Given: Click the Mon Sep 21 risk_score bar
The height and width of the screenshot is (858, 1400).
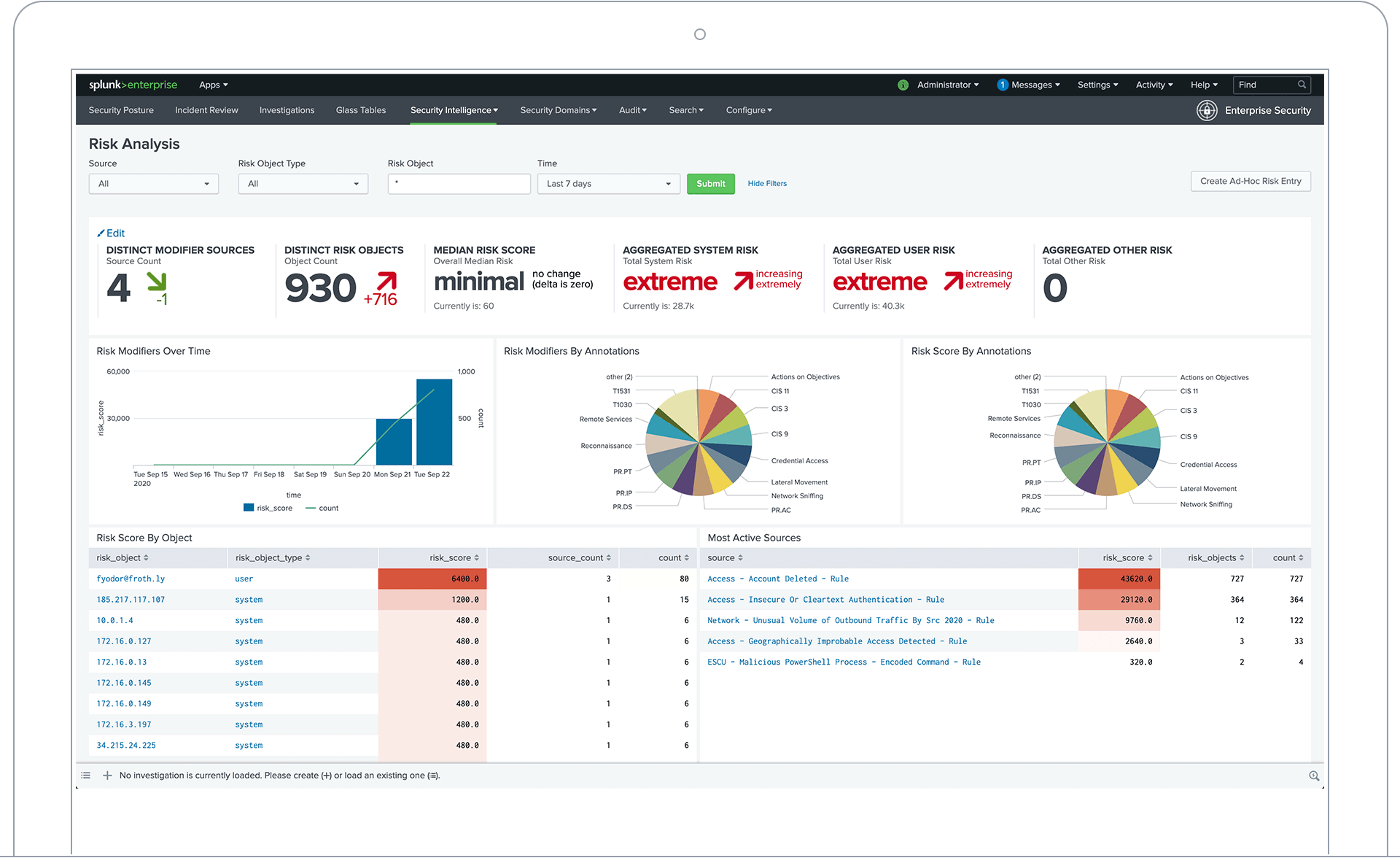Looking at the screenshot, I should click(x=394, y=442).
